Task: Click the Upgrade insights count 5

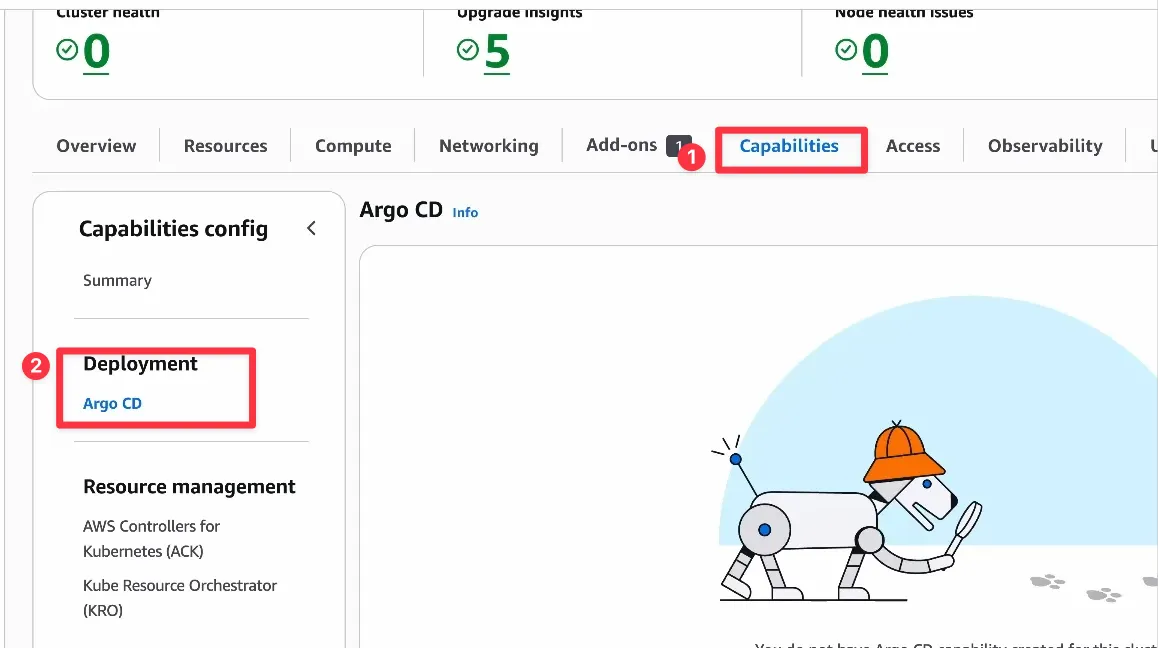Action: 497,52
